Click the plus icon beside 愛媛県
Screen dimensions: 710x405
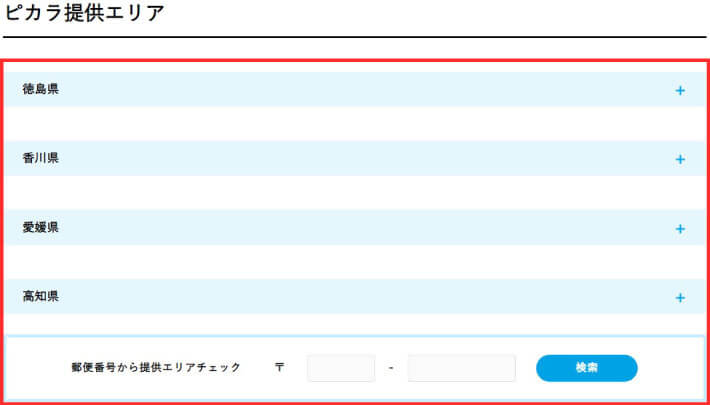[x=680, y=229]
